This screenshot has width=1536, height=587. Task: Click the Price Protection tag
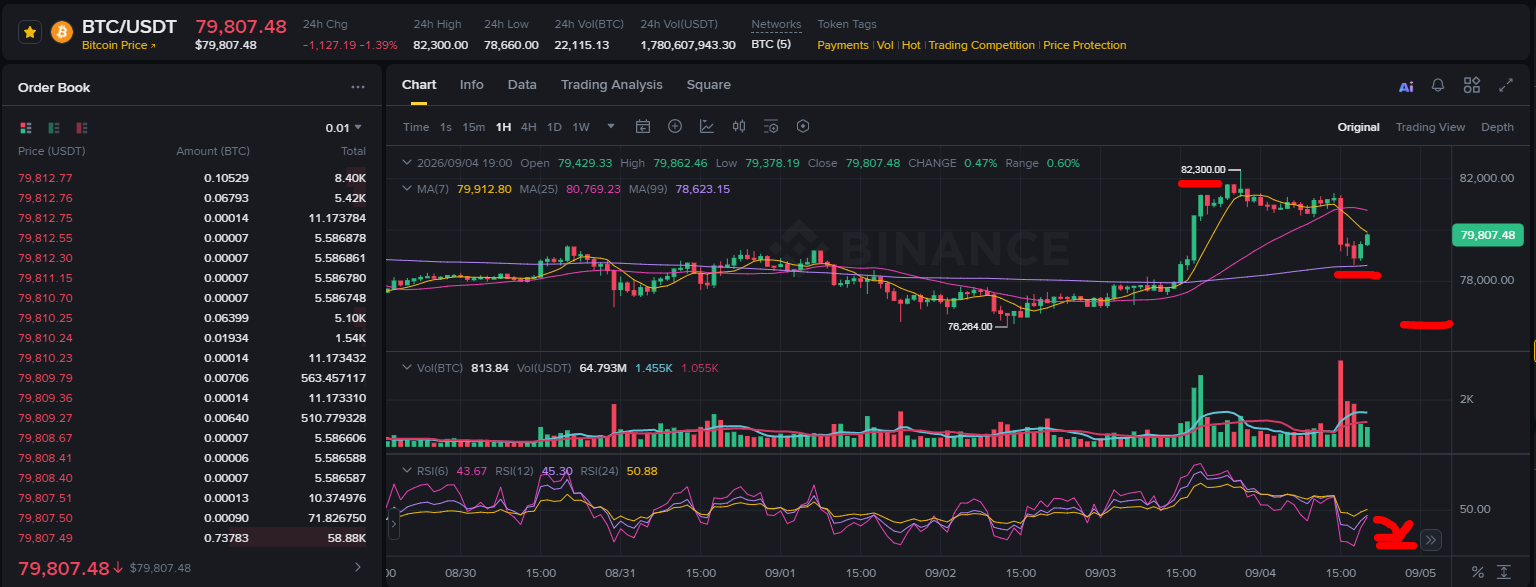point(1085,45)
